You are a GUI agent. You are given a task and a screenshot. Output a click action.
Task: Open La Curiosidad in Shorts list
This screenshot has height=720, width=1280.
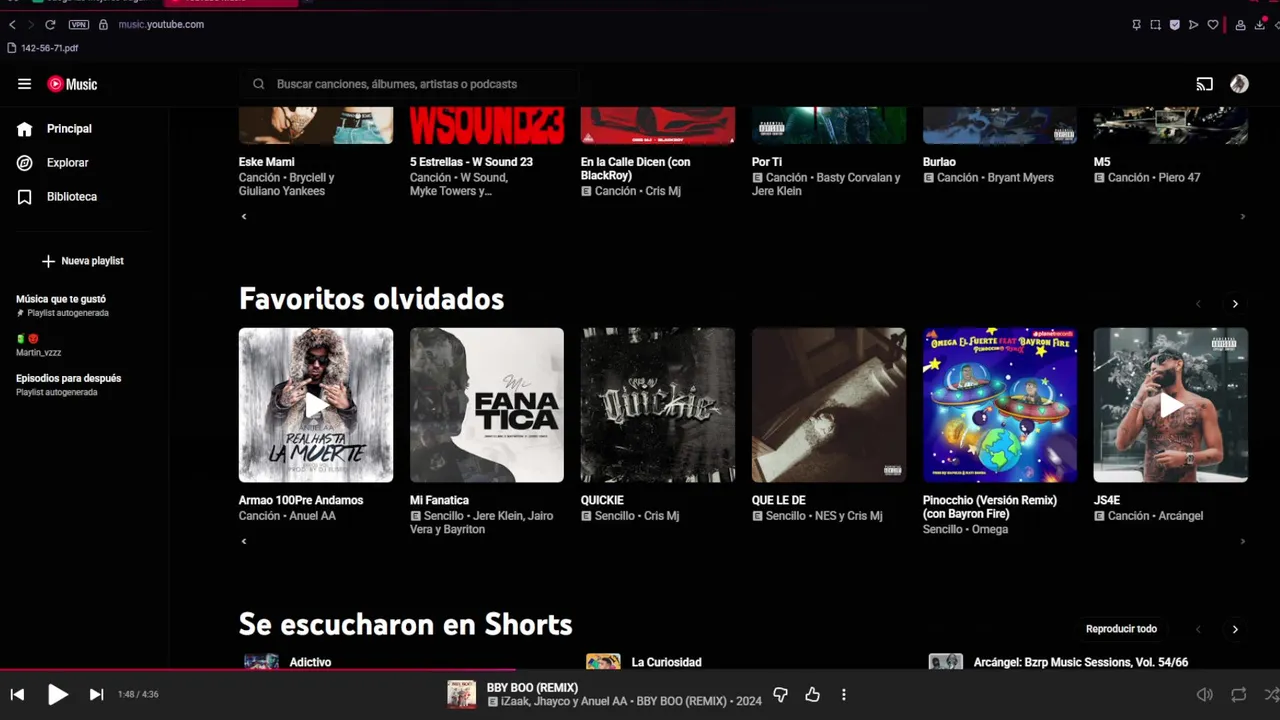coord(666,662)
